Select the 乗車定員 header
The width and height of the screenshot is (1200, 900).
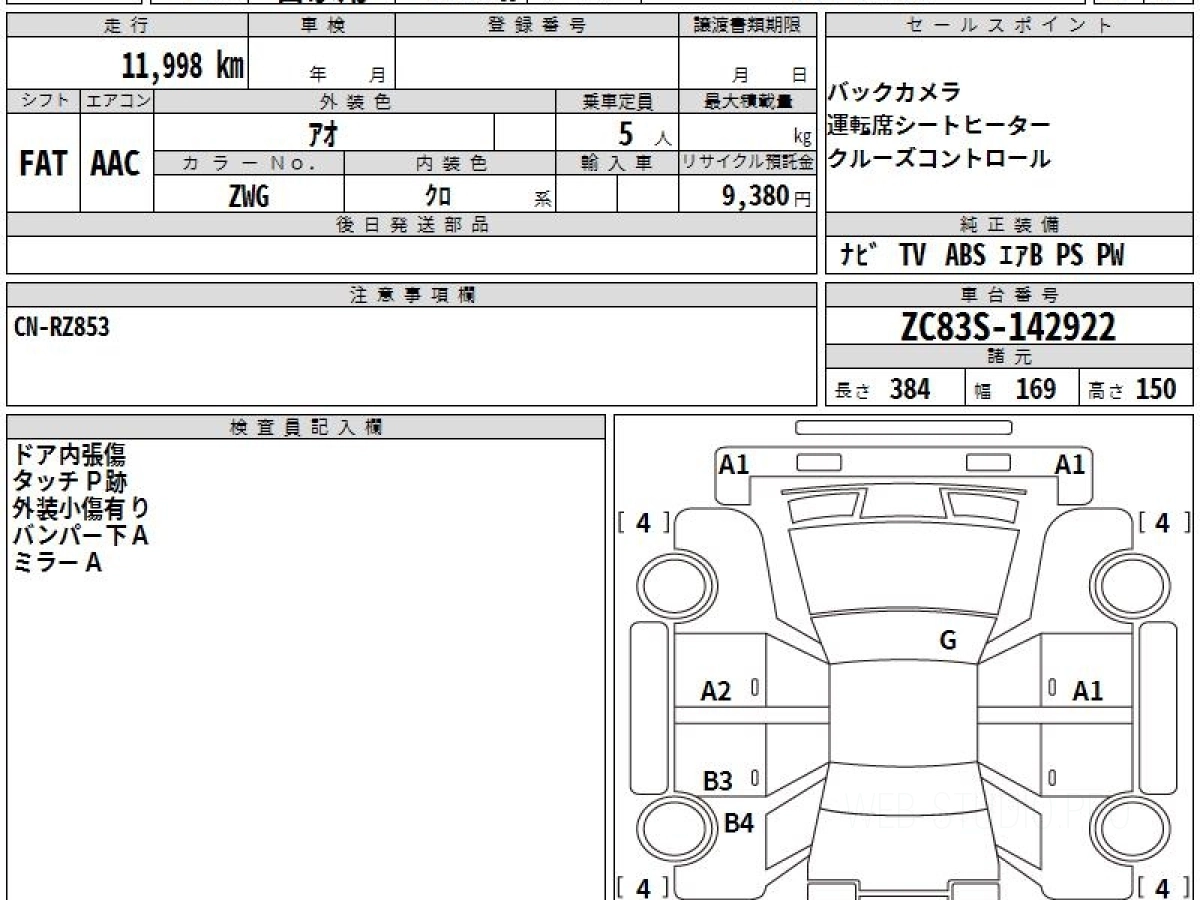(x=617, y=101)
